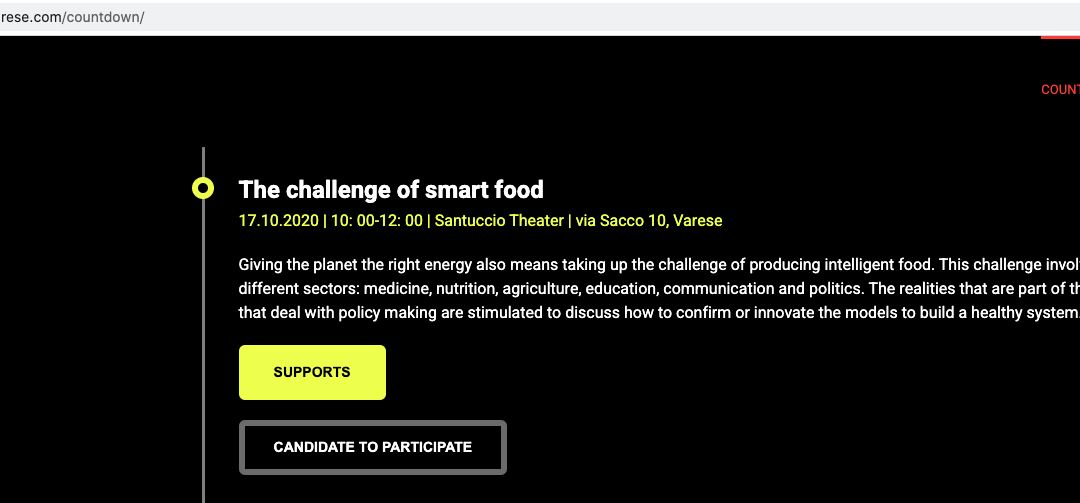Select the yellow timeline circle marker

[x=203, y=188]
